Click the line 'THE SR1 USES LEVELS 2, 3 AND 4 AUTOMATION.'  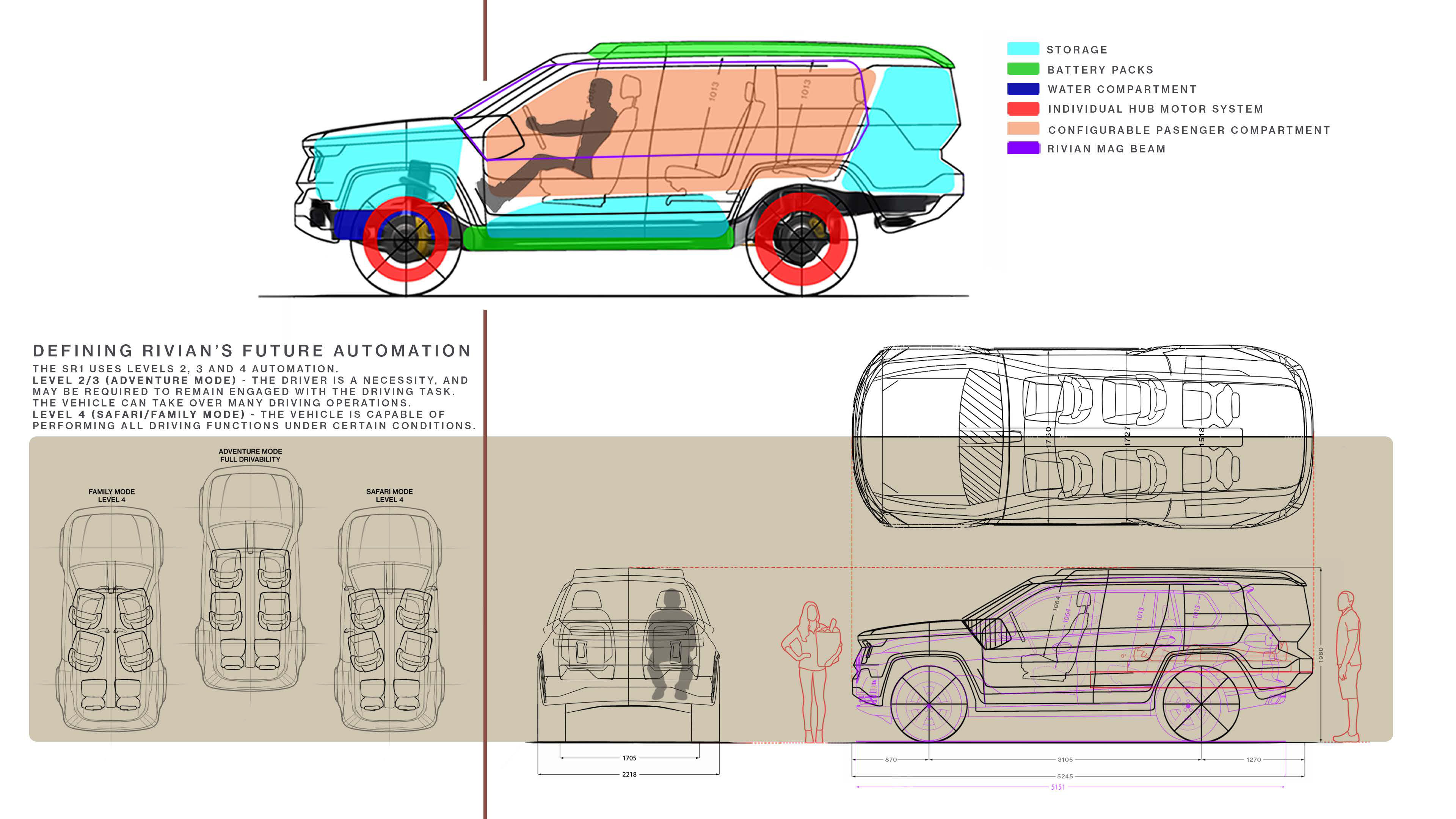[x=185, y=369]
